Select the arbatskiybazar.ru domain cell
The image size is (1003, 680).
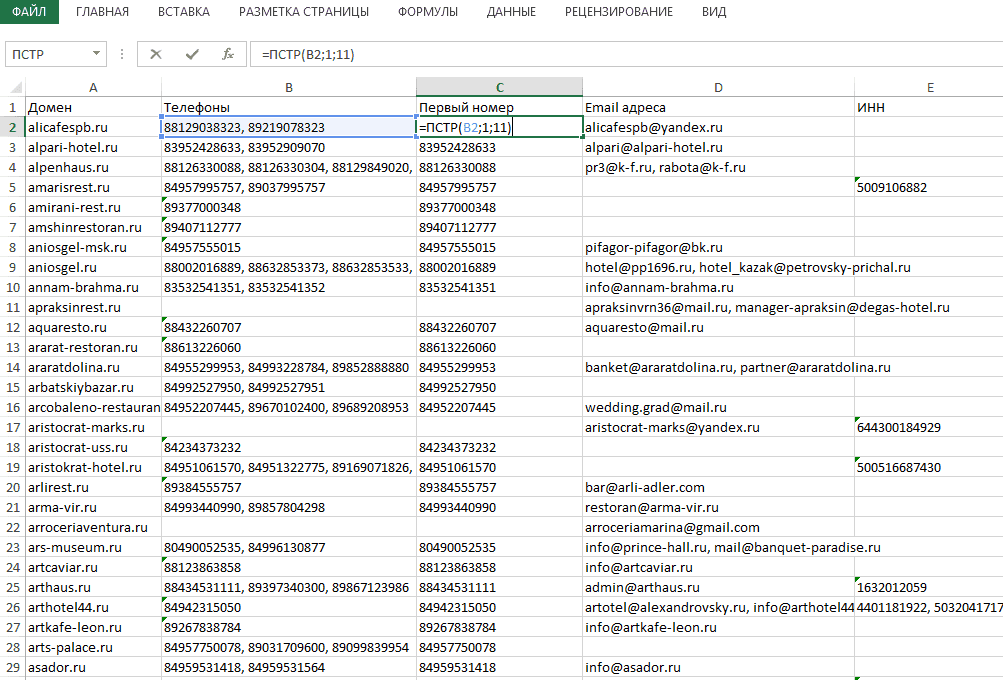coord(93,387)
